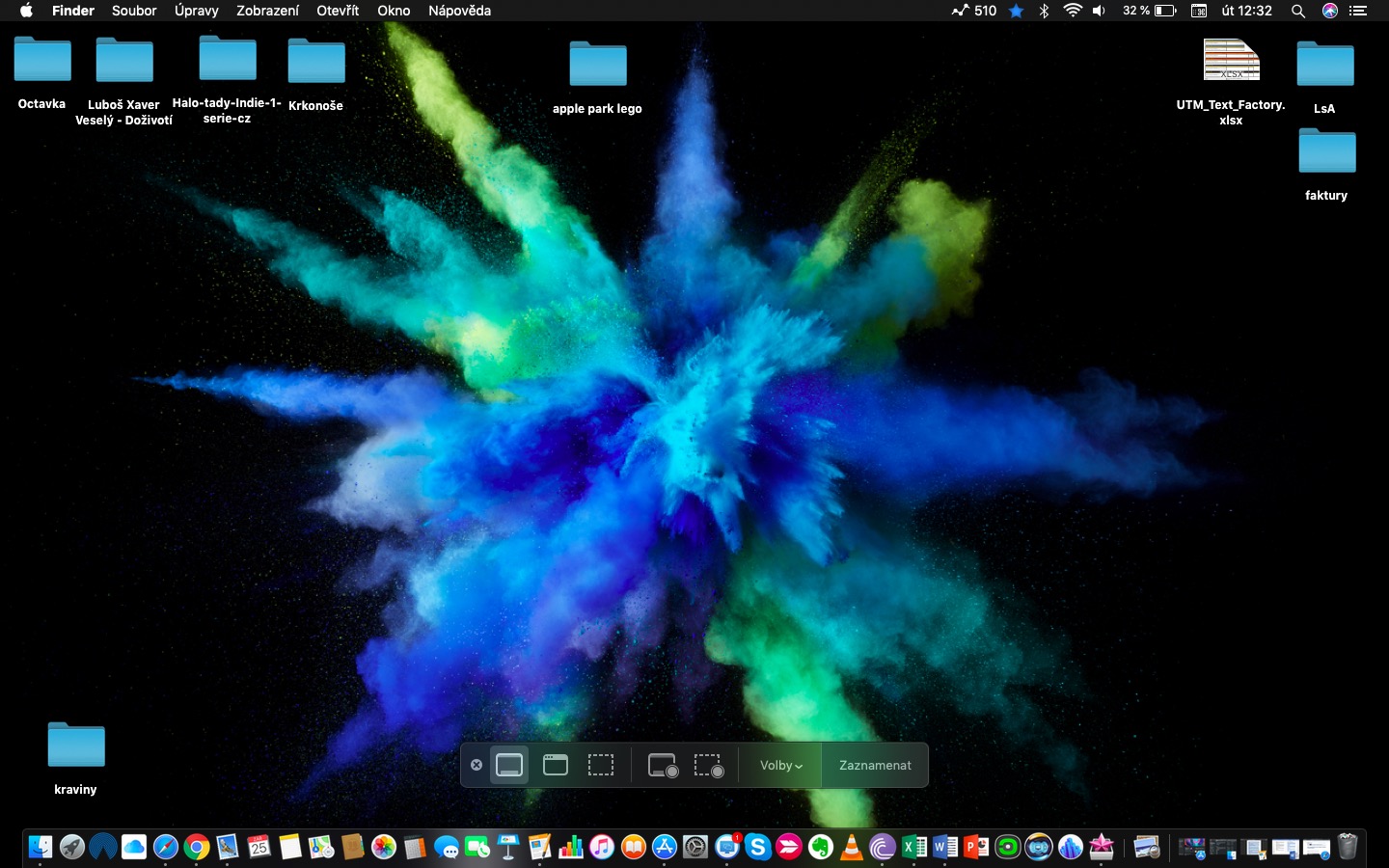The image size is (1389, 868).
Task: Click the volume icon in menu bar
Action: [x=1100, y=11]
